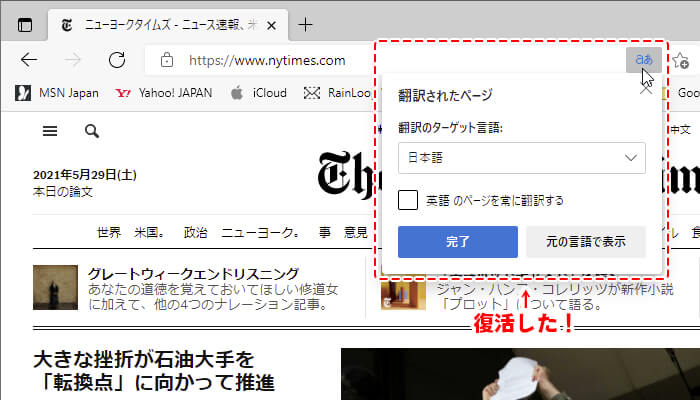Open 大きな挫折が石油大手を headline
Image resolution: width=700 pixels, height=400 pixels.
[x=154, y=371]
